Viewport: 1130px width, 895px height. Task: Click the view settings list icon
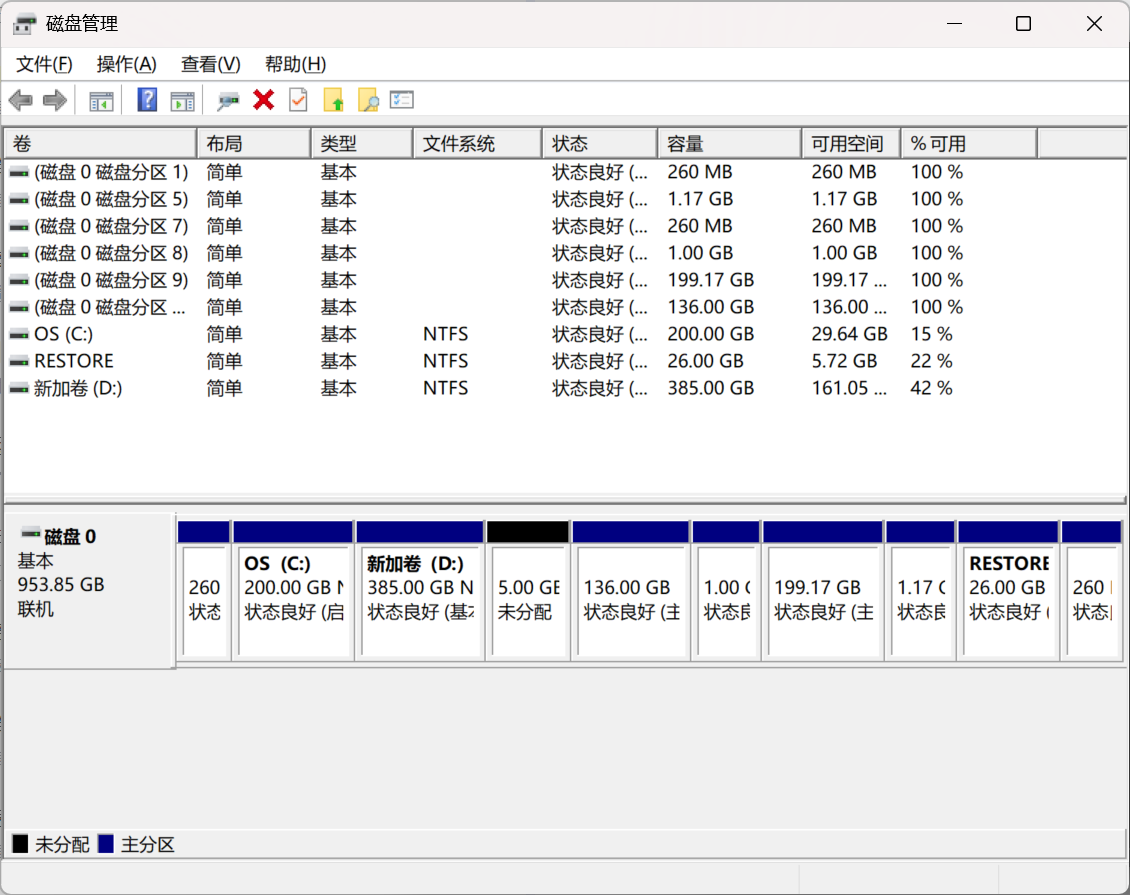click(x=401, y=100)
